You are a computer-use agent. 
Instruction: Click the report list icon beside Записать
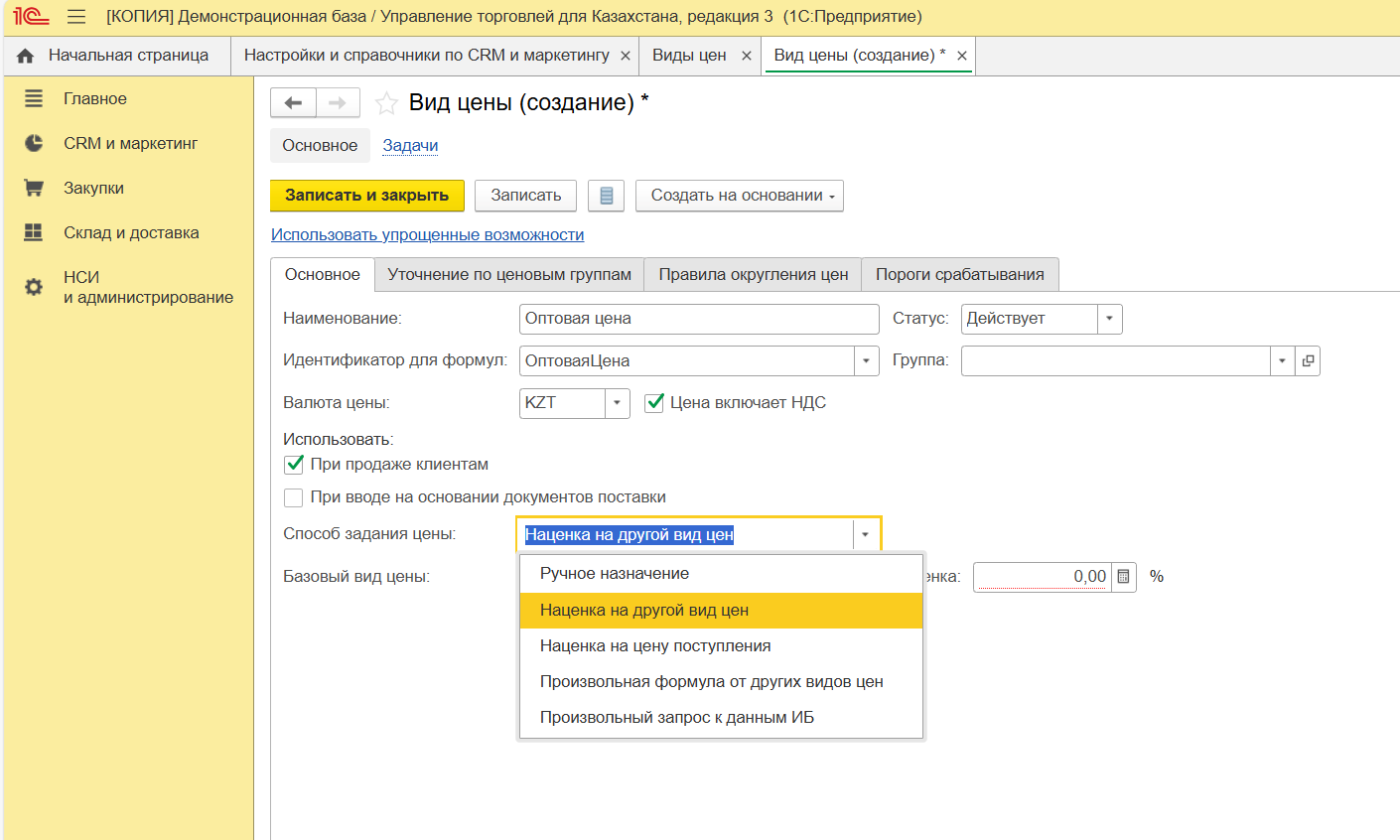[606, 196]
